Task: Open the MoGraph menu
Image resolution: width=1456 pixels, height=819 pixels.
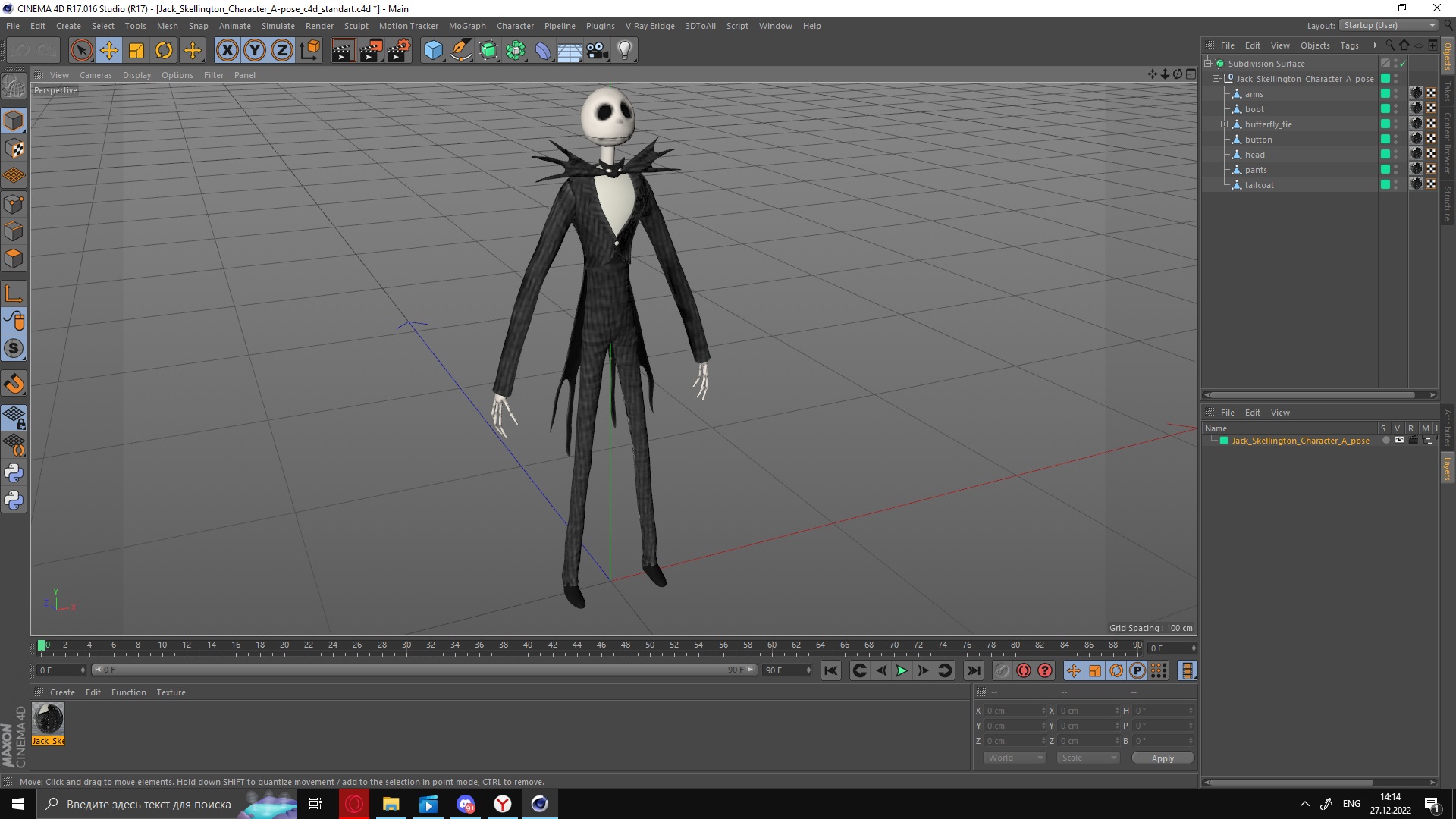Action: click(x=467, y=26)
